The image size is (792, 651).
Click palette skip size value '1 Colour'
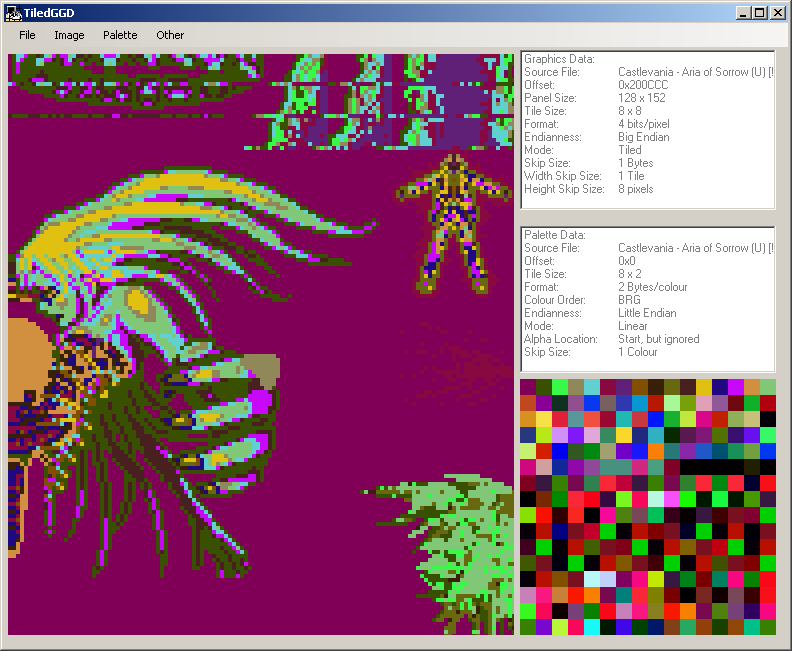tap(638, 353)
